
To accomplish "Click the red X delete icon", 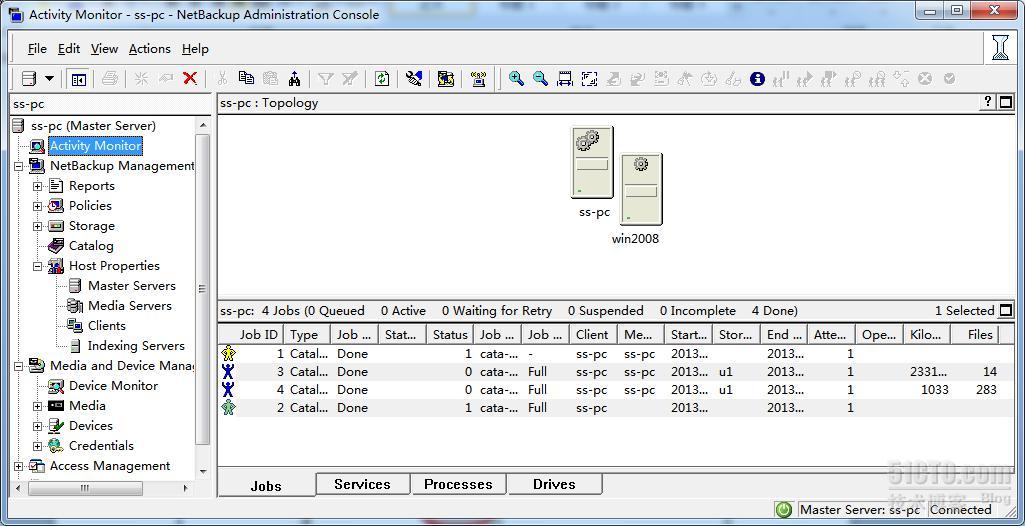I will click(190, 79).
